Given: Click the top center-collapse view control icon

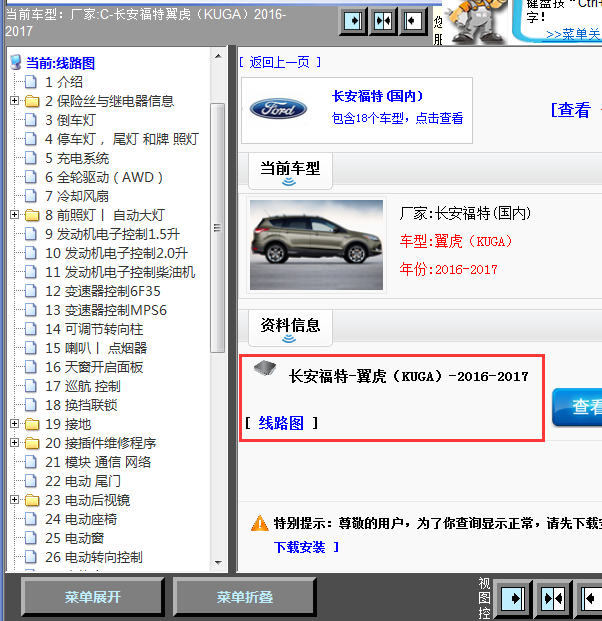Looking at the screenshot, I should pyautogui.click(x=383, y=21).
